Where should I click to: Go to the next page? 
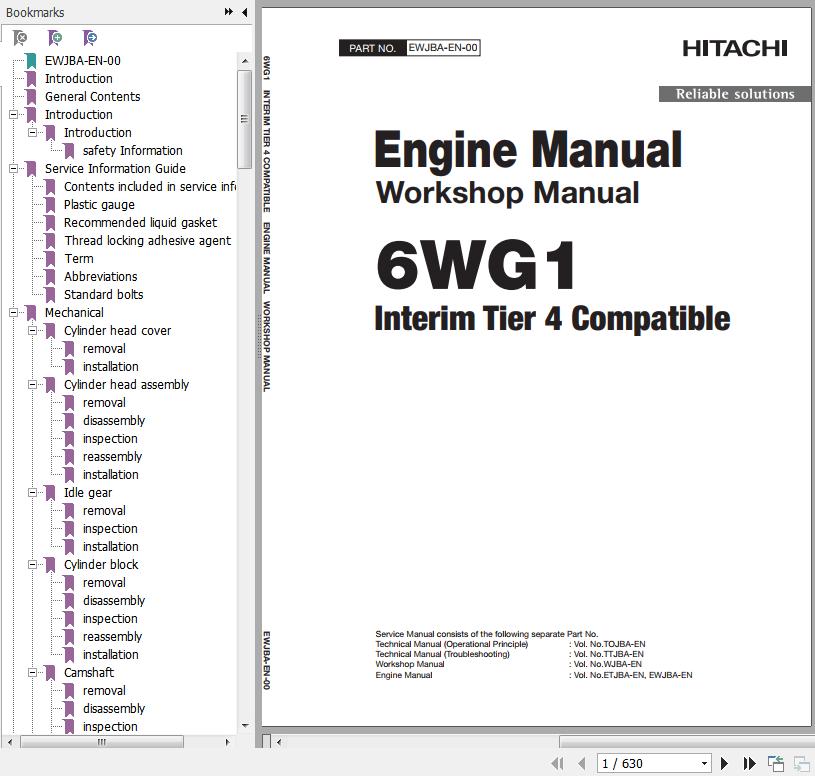pos(724,764)
